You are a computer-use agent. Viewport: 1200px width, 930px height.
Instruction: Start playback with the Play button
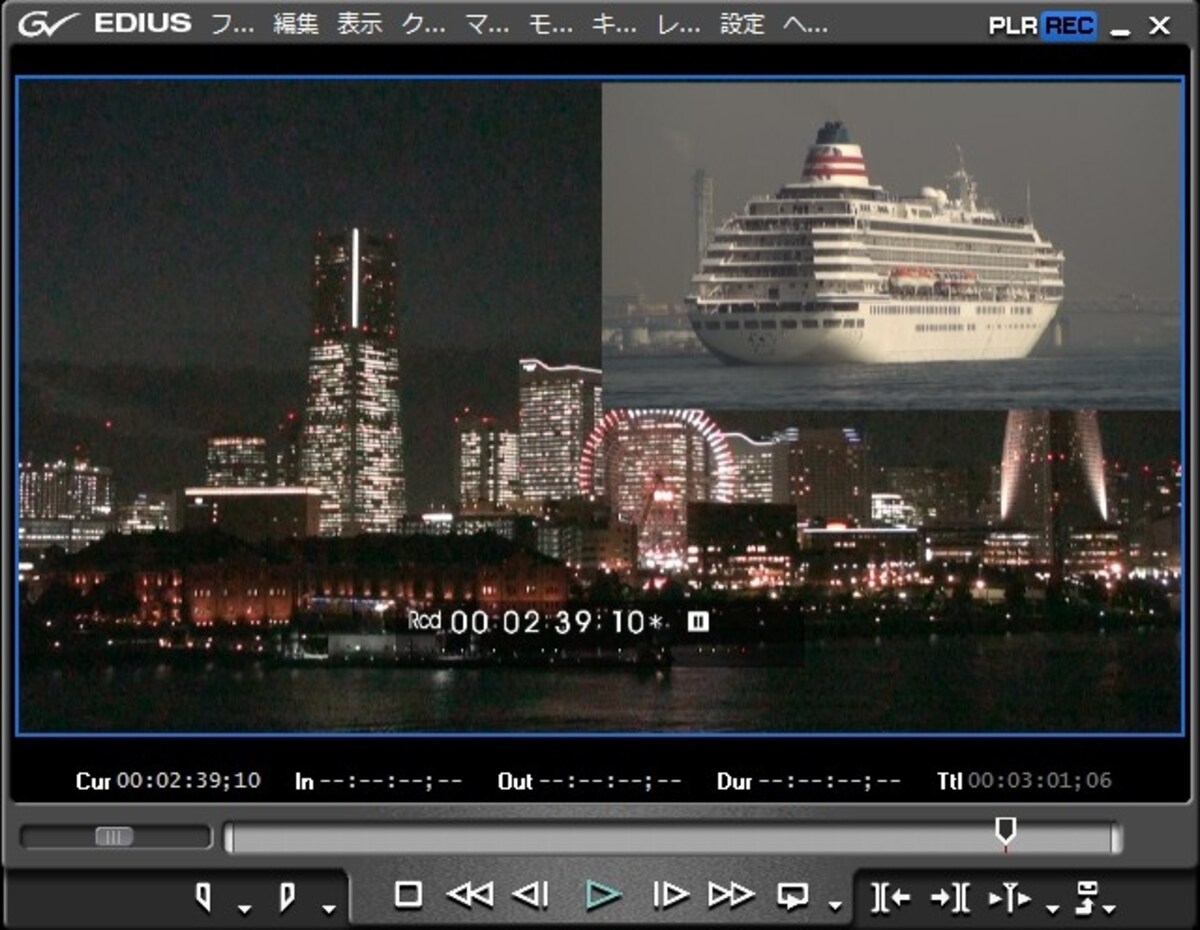(x=603, y=894)
